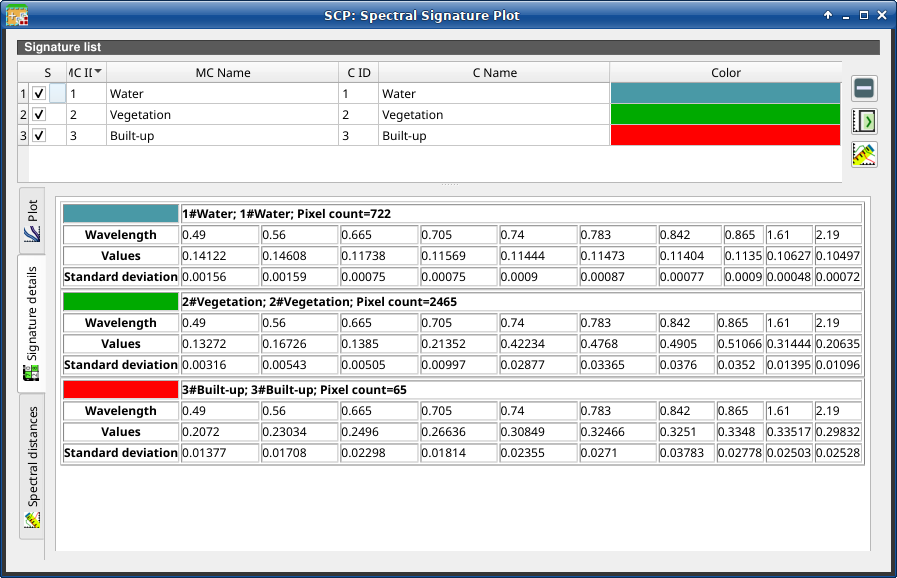Click the Color column header
Image resolution: width=897 pixels, height=578 pixels.
point(725,73)
